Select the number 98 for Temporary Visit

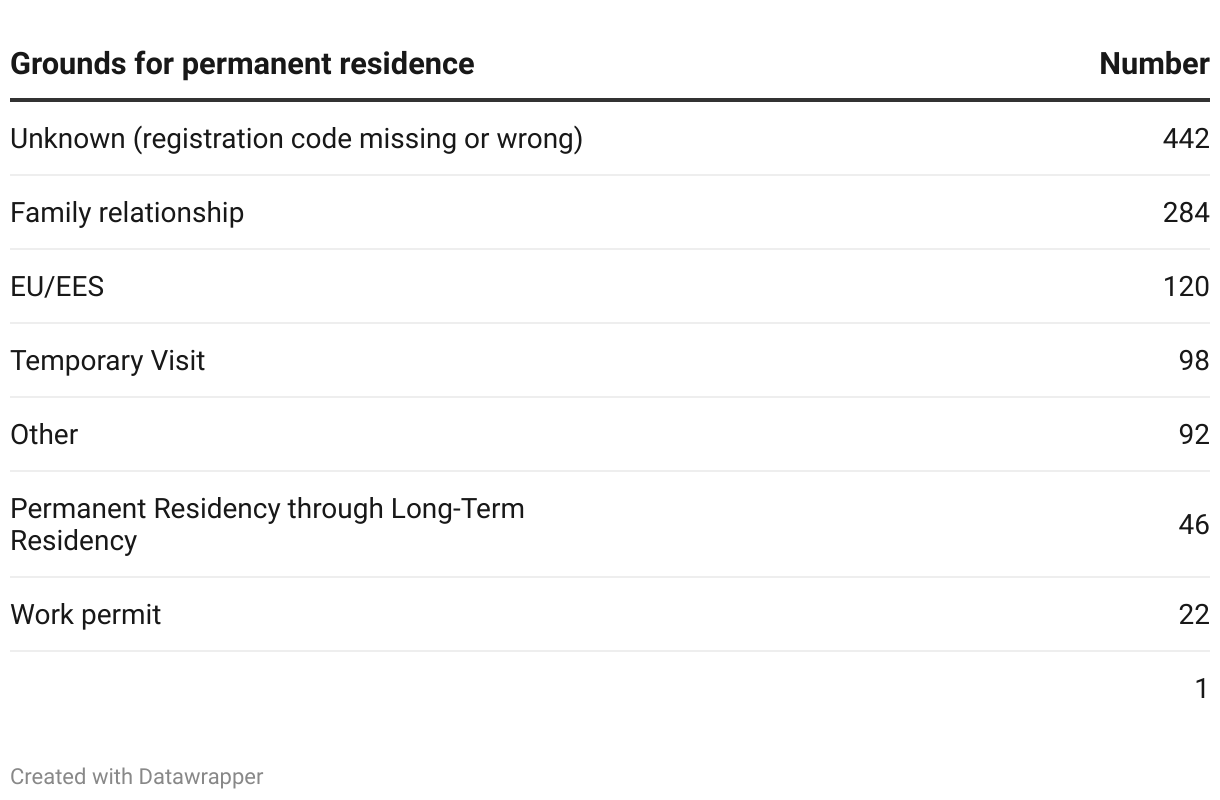click(x=1193, y=361)
